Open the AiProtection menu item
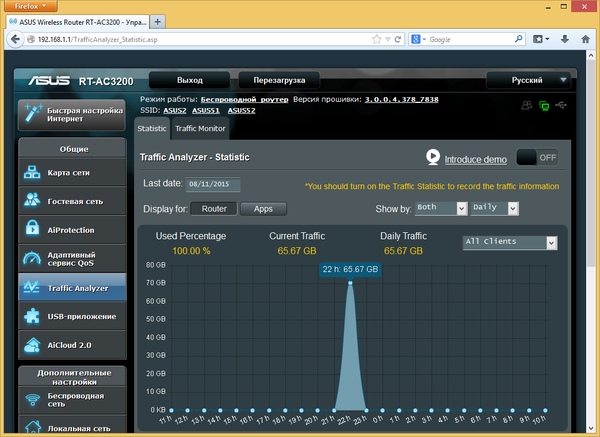This screenshot has width=600, height=437. pos(72,230)
